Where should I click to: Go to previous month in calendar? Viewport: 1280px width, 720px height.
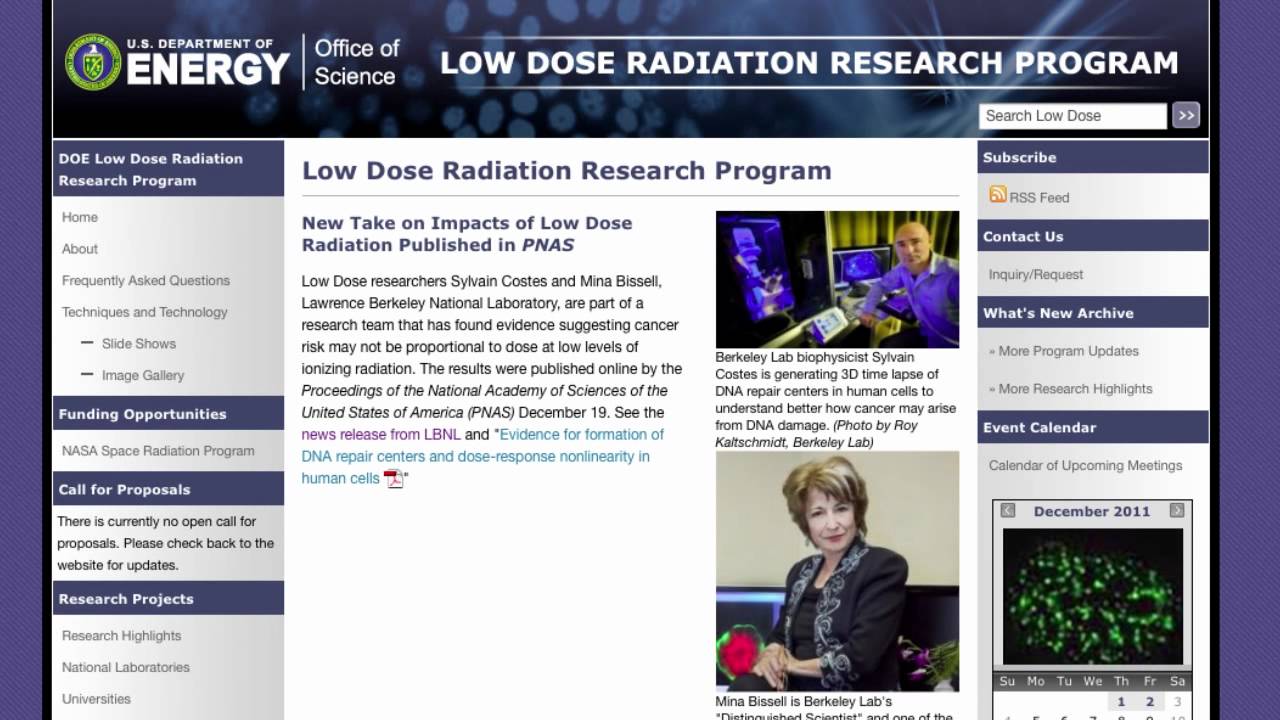coord(1008,511)
